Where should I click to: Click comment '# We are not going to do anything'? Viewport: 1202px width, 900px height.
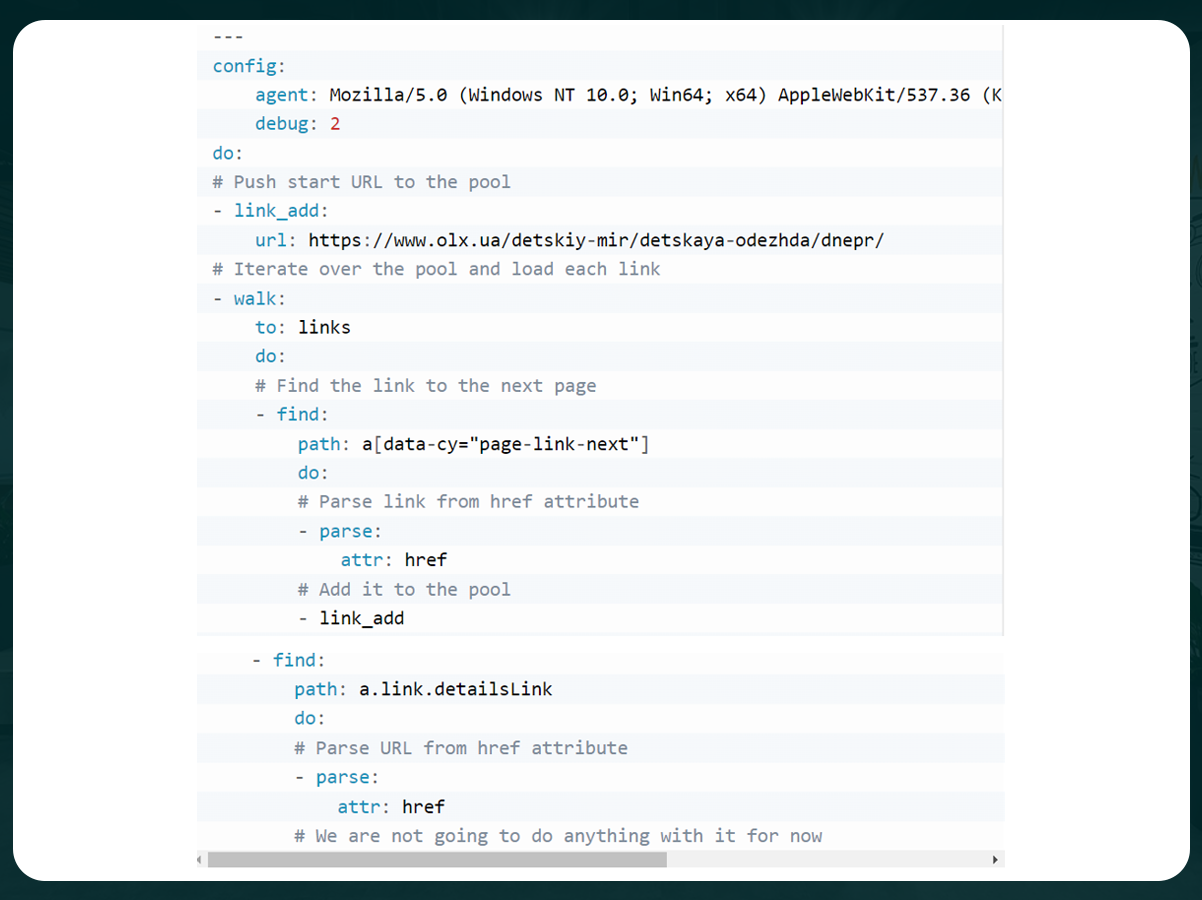click(558, 835)
